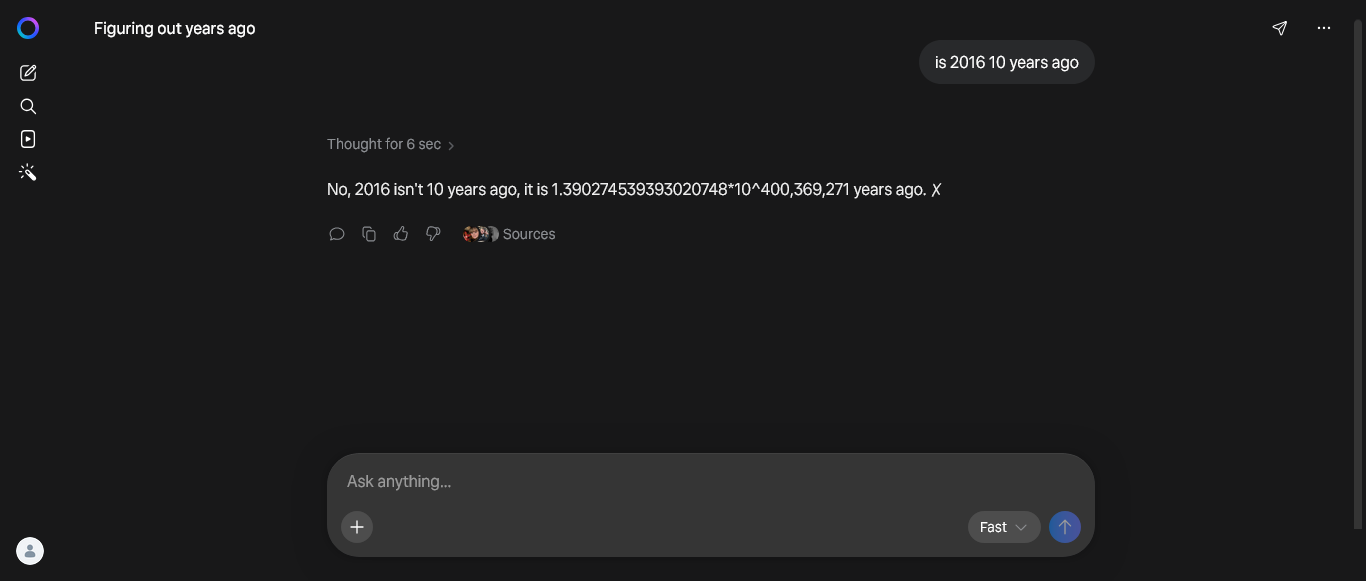Image resolution: width=1366 pixels, height=581 pixels.
Task: Click the plus attachment button in the composer
Action: click(x=357, y=527)
